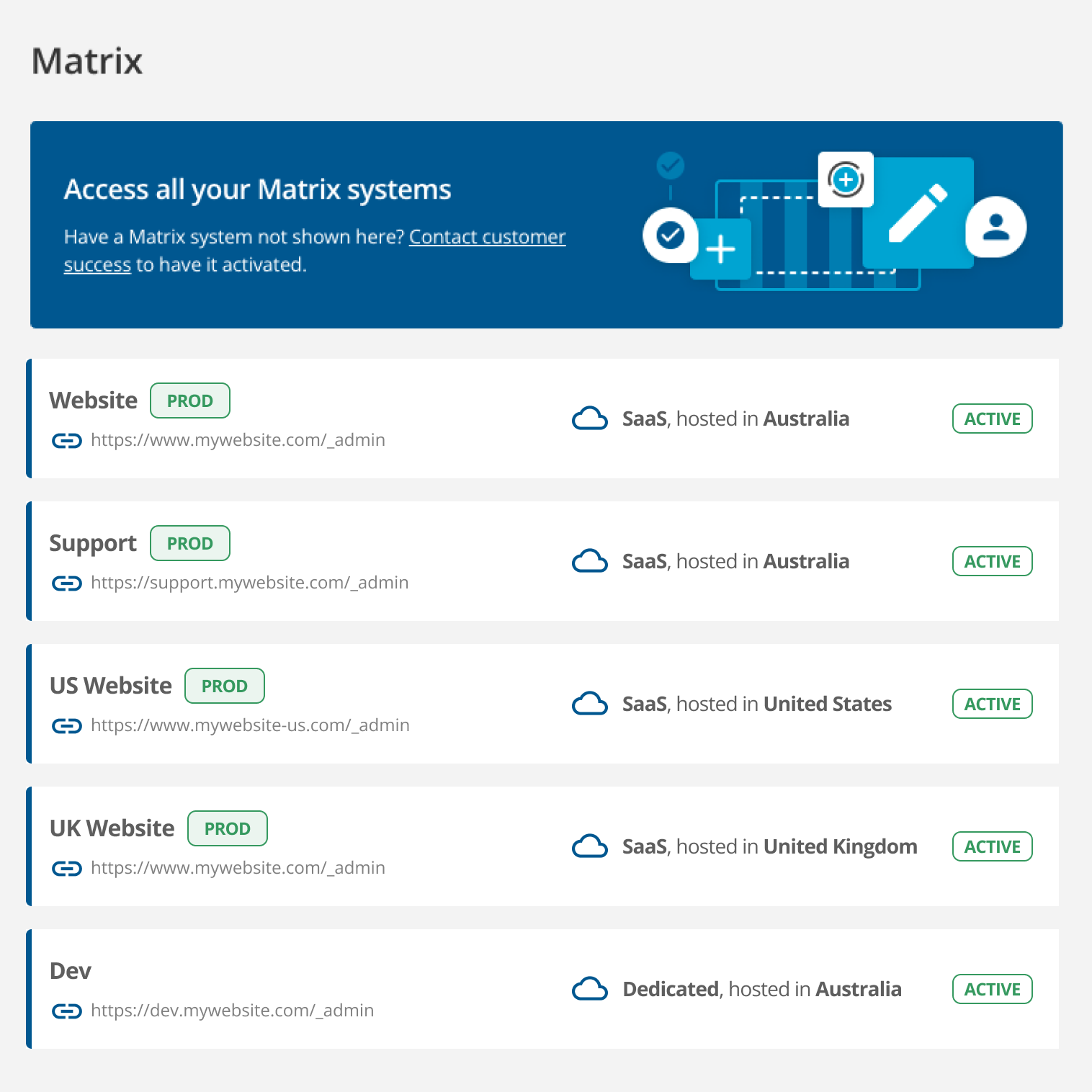Click 'SaaS, hosted in United Kingdom' text
This screenshot has height=1092, width=1092.
770,846
